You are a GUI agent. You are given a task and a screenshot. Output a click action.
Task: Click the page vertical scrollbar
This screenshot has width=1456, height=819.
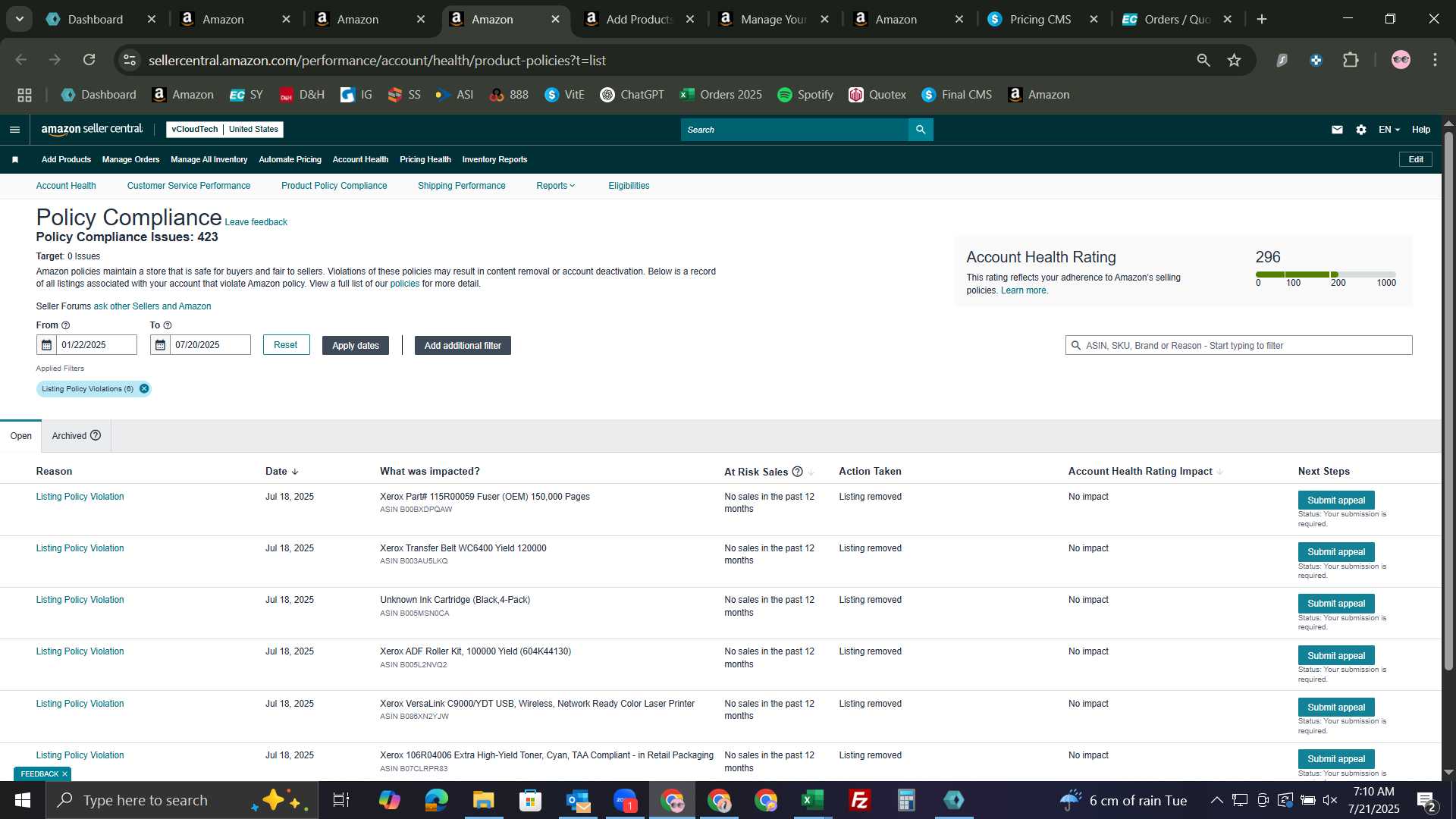pos(1448,402)
